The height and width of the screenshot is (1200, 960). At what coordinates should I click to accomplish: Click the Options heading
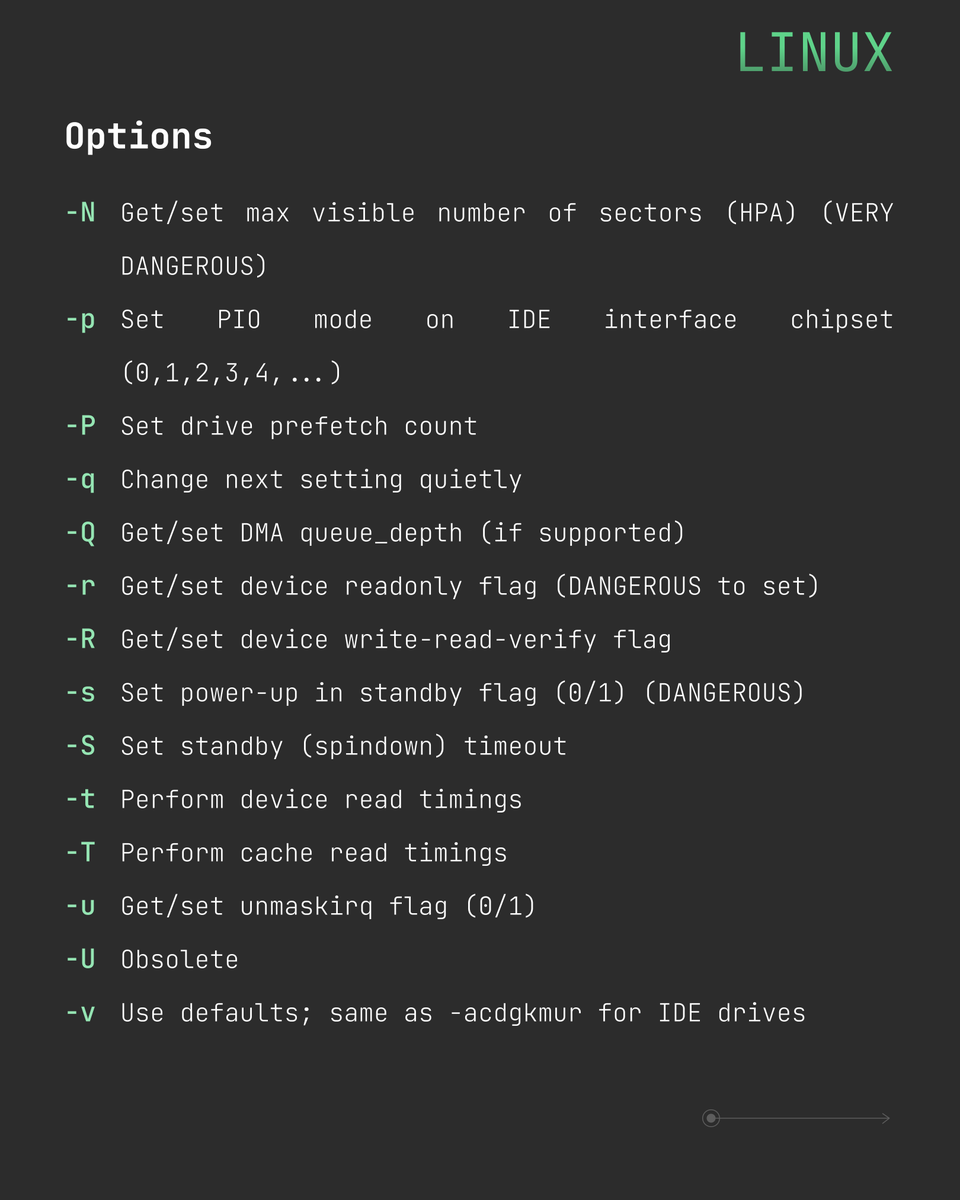click(139, 136)
